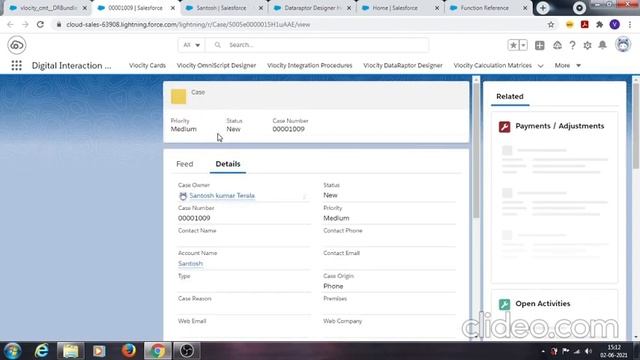Expand Vlocity Calculation Matrices chevron
640x360 pixels.
(540, 66)
